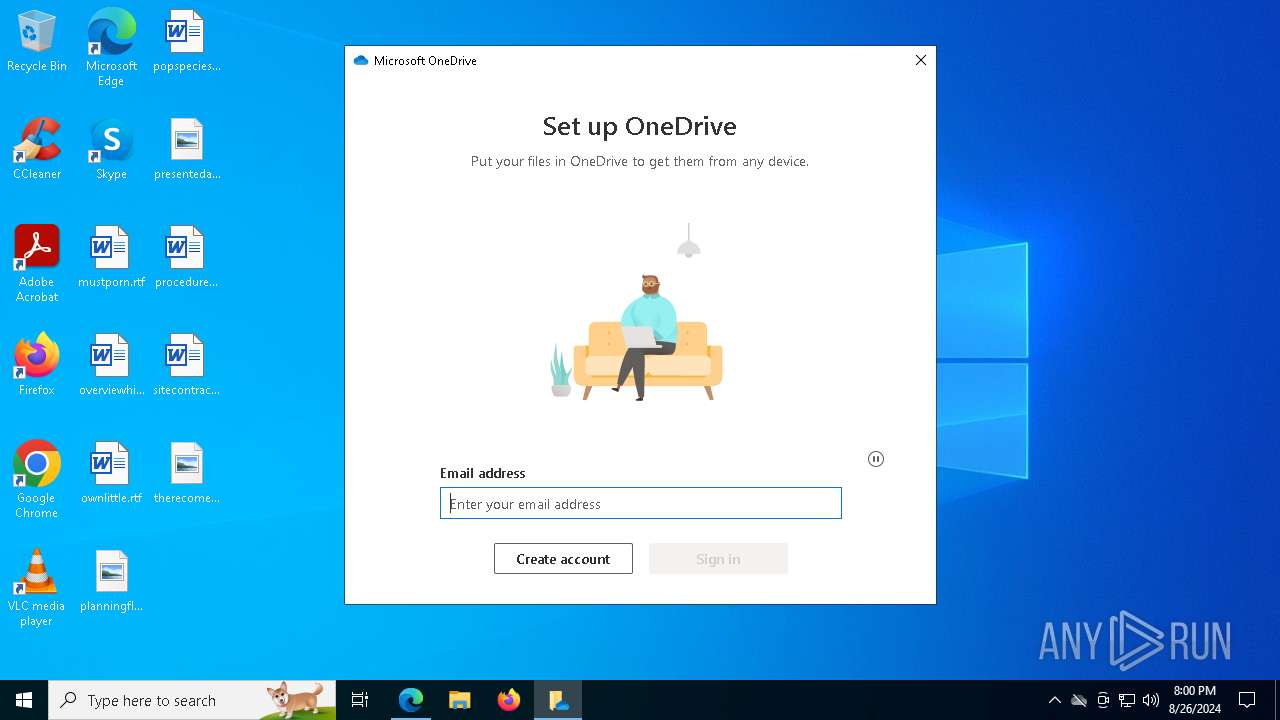Show hidden system tray icons
This screenshot has height=720, width=1280.
coord(1054,700)
